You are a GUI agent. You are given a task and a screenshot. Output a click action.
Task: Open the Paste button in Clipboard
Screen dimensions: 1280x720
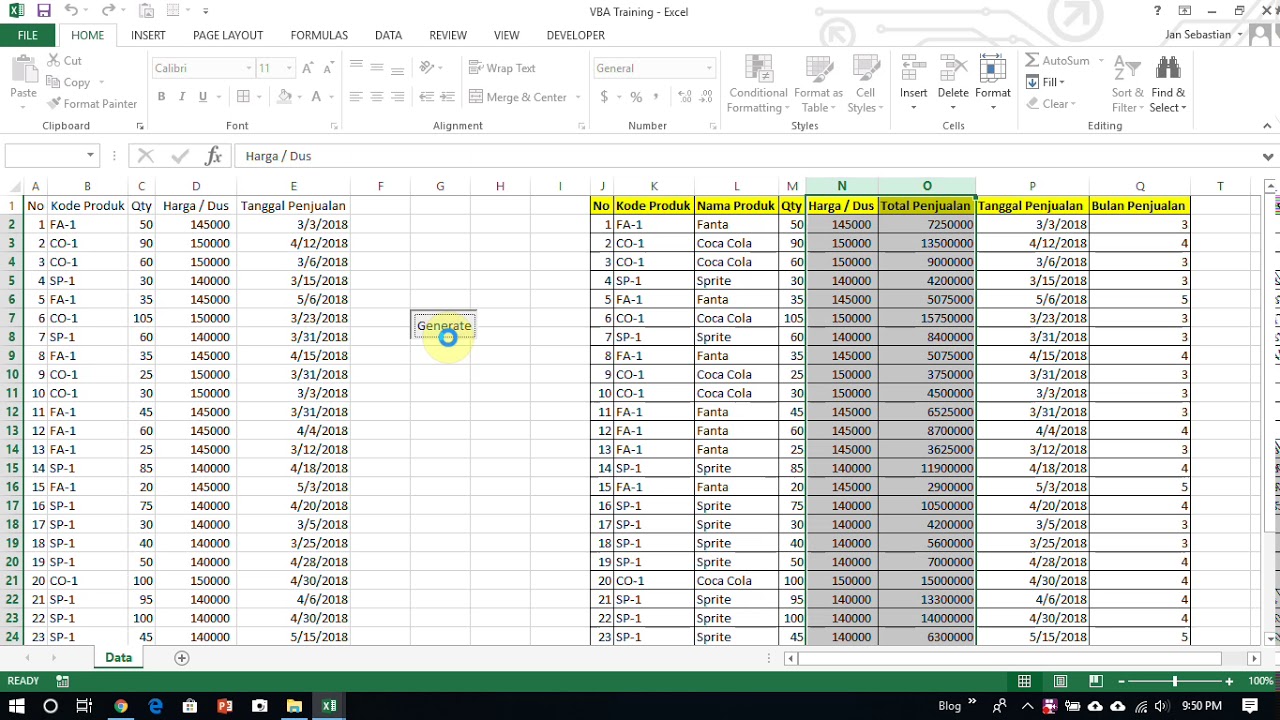[x=23, y=81]
